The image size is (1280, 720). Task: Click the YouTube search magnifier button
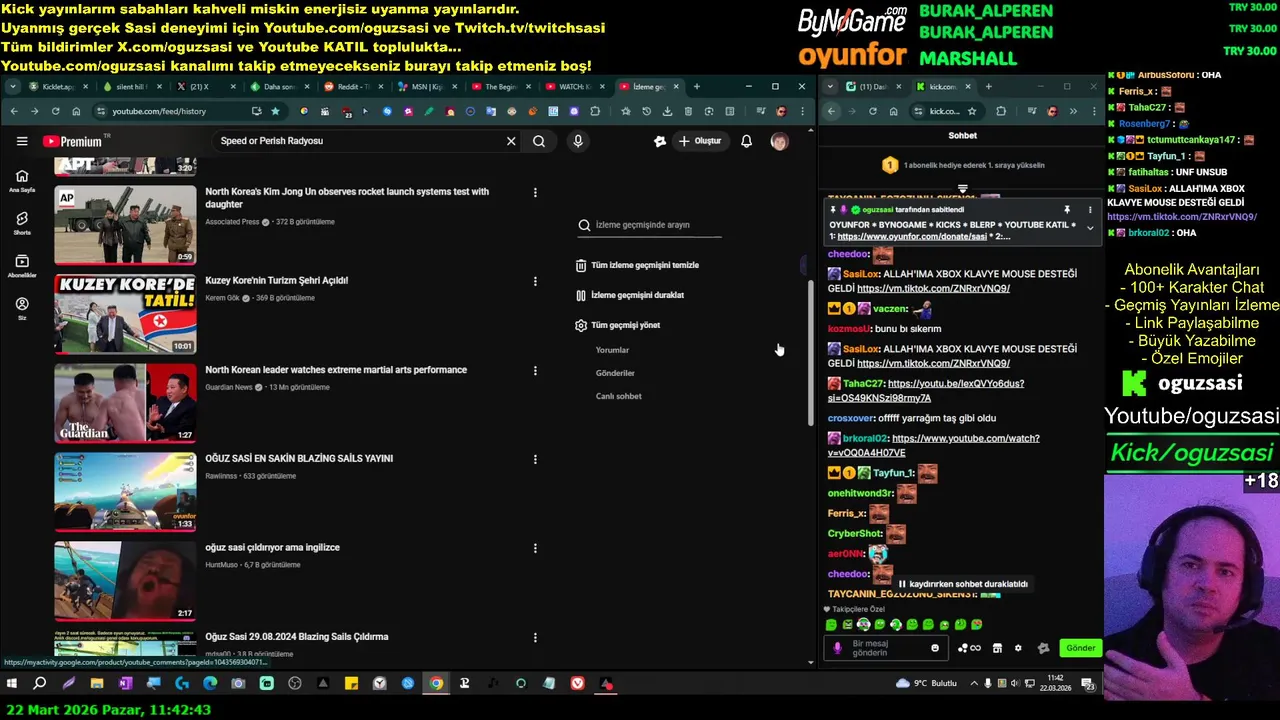[x=539, y=141]
